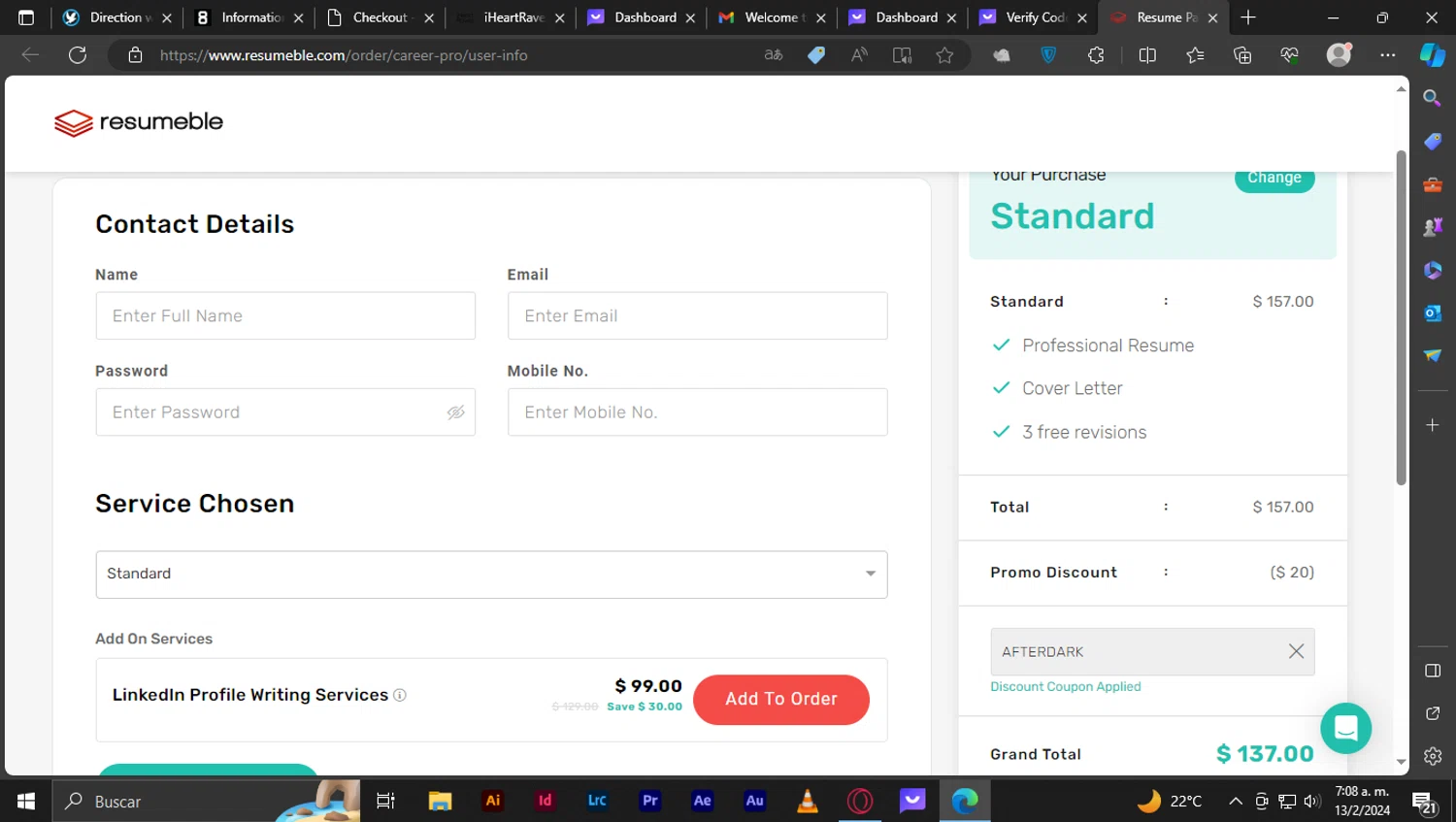This screenshot has width=1456, height=822.
Task: Click the browser refresh button
Action: click(78, 55)
